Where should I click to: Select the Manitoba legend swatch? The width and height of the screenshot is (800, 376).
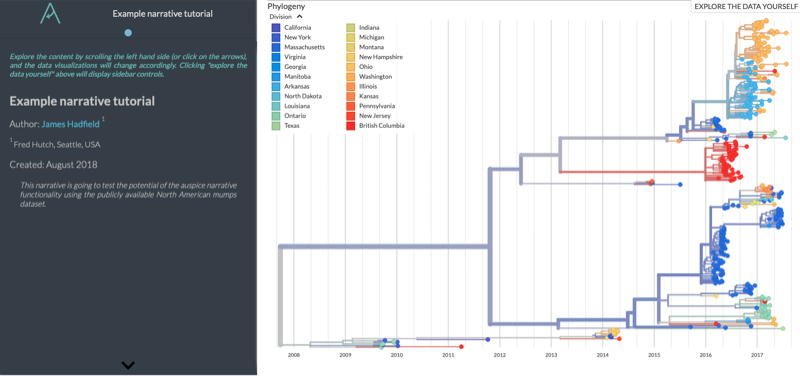point(276,77)
